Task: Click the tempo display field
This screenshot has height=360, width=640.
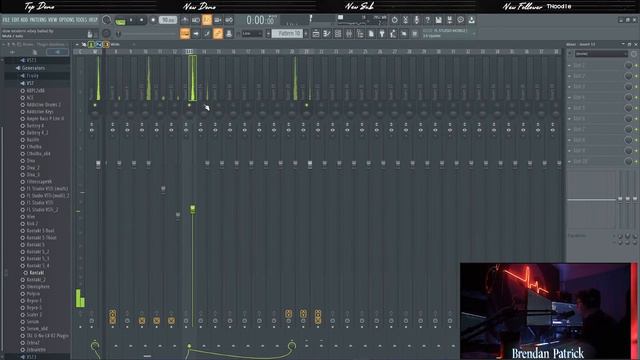Action: pyautogui.click(x=168, y=20)
